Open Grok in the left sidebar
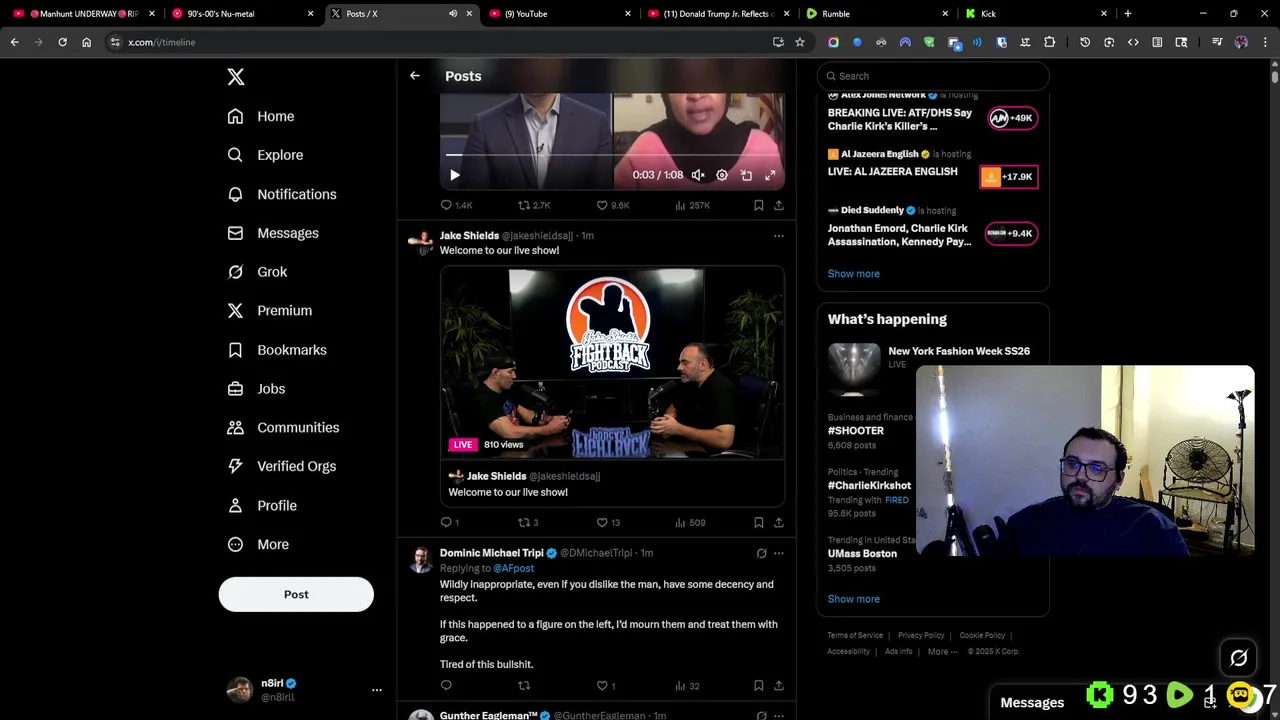This screenshot has height=720, width=1280. point(257,272)
